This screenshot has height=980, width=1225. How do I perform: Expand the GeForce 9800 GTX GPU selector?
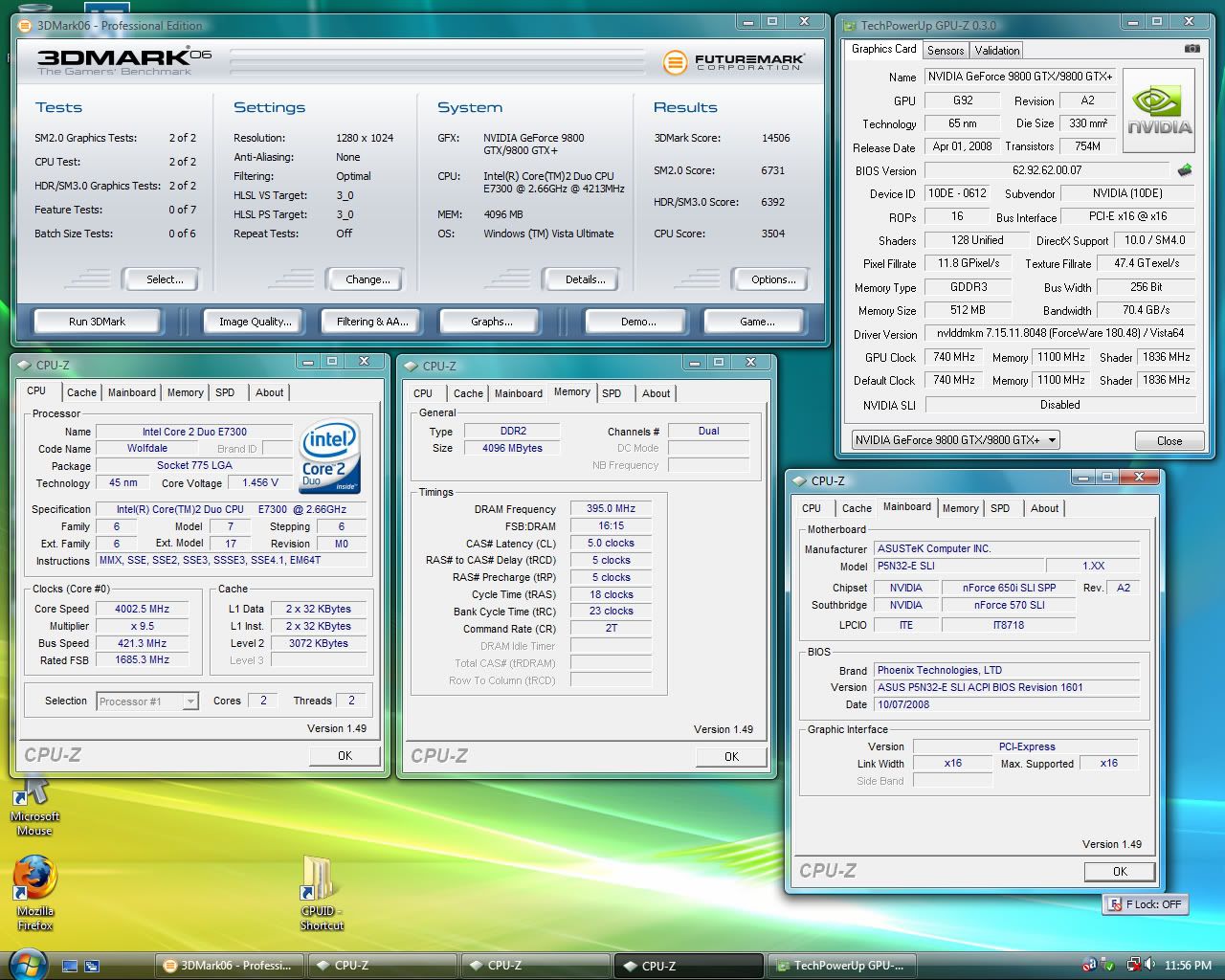pos(1052,440)
